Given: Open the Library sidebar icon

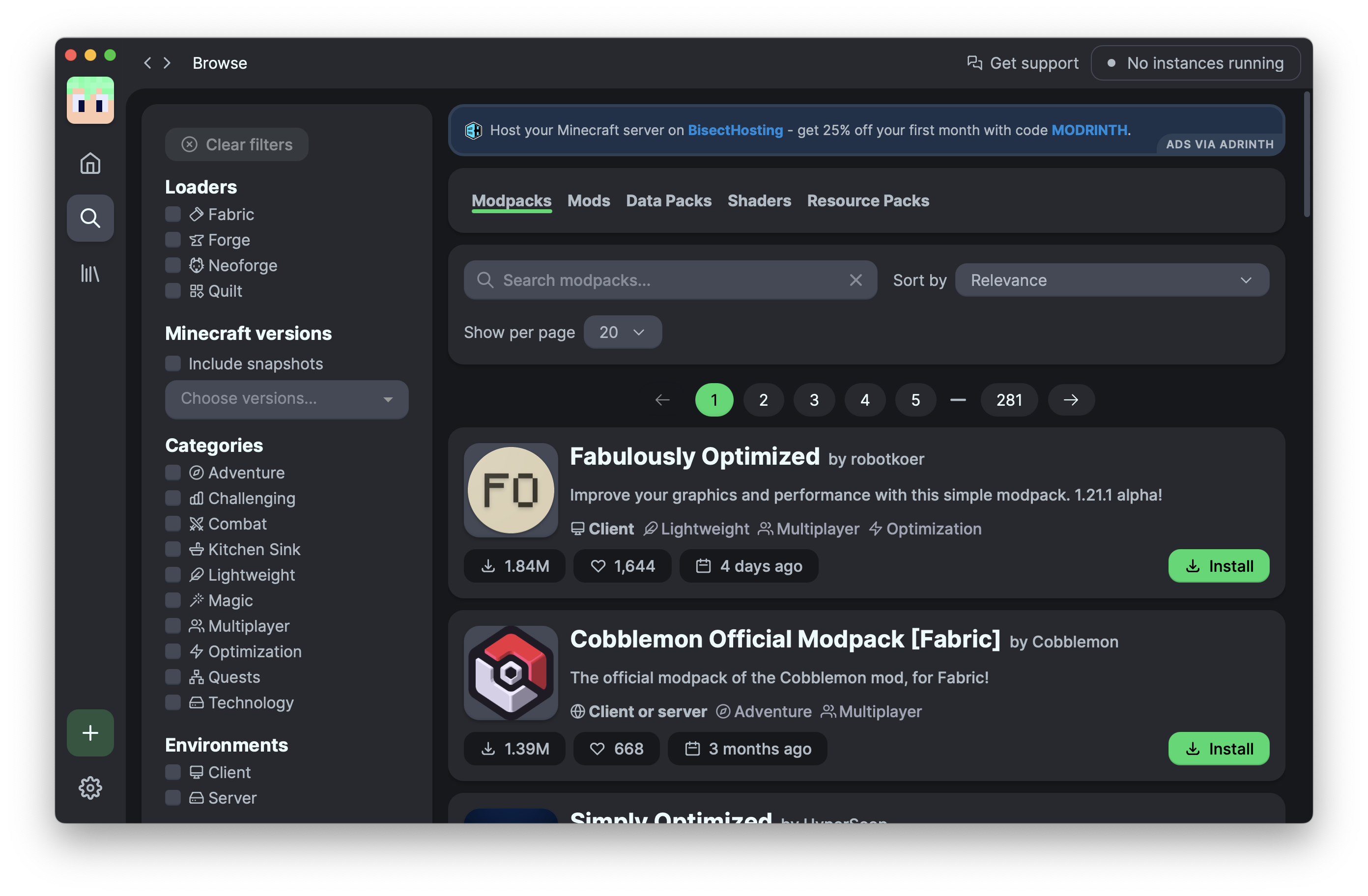Looking at the screenshot, I should tap(90, 273).
